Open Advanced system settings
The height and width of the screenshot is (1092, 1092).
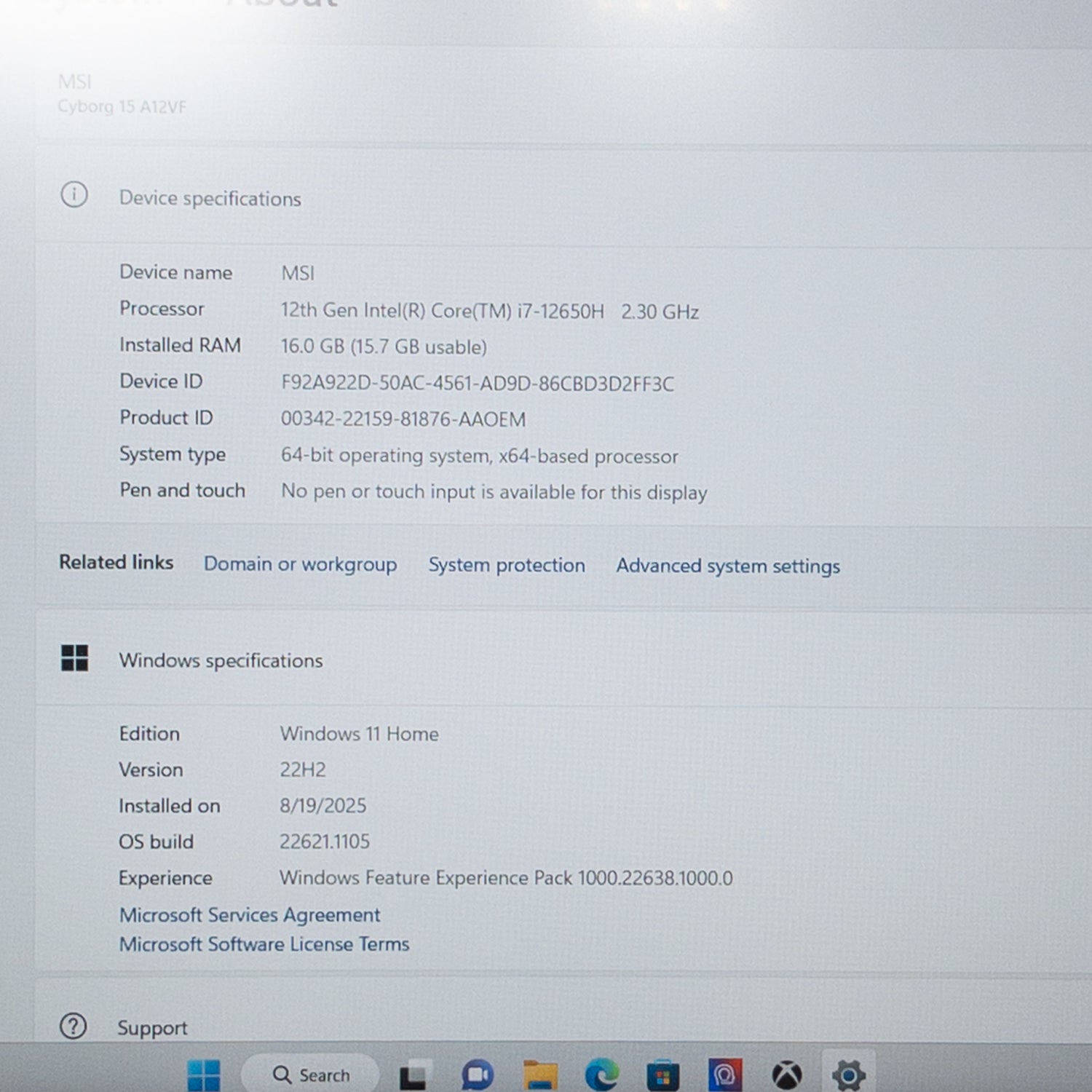727,566
